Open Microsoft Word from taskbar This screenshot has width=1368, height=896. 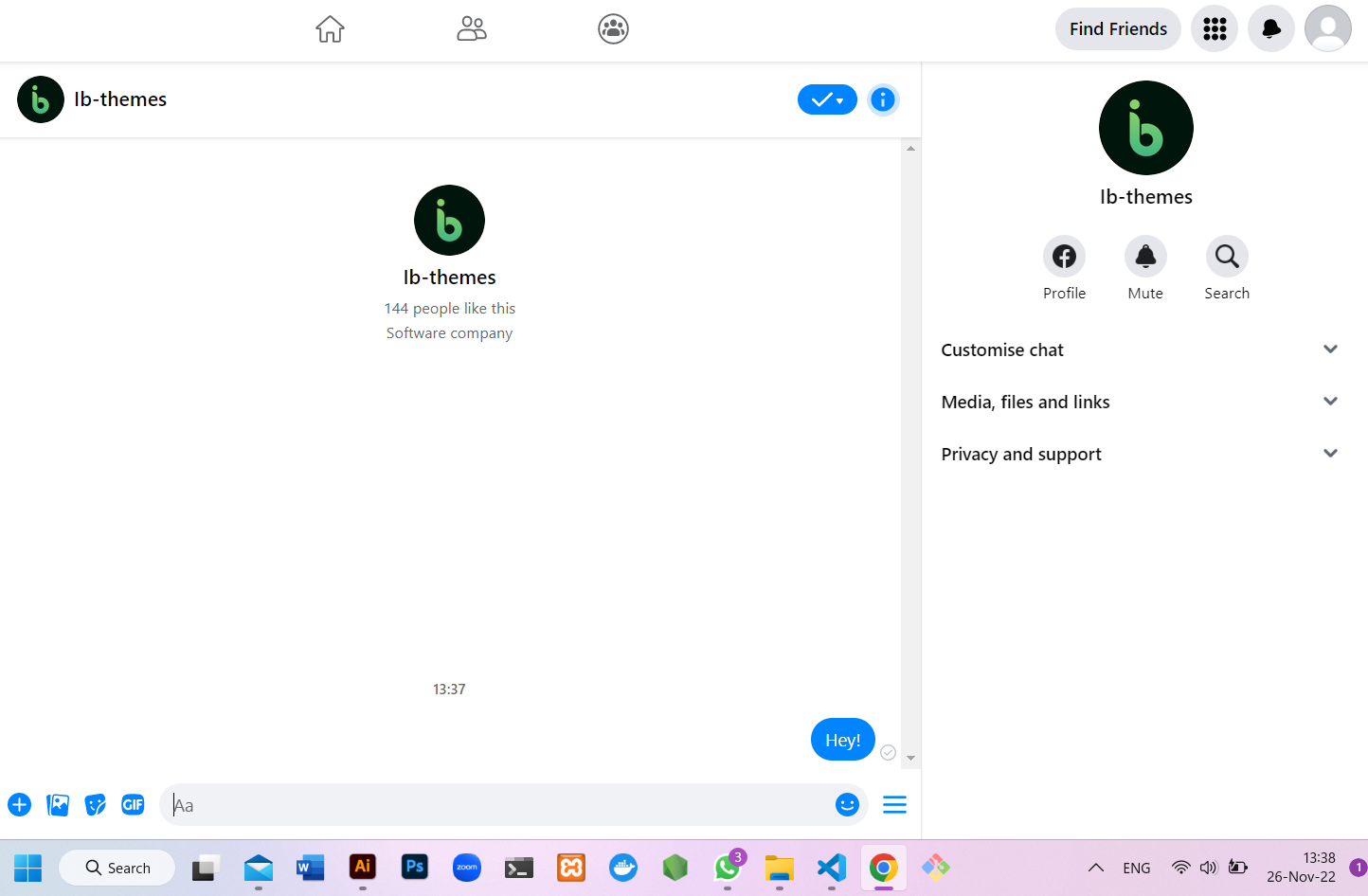click(x=311, y=868)
